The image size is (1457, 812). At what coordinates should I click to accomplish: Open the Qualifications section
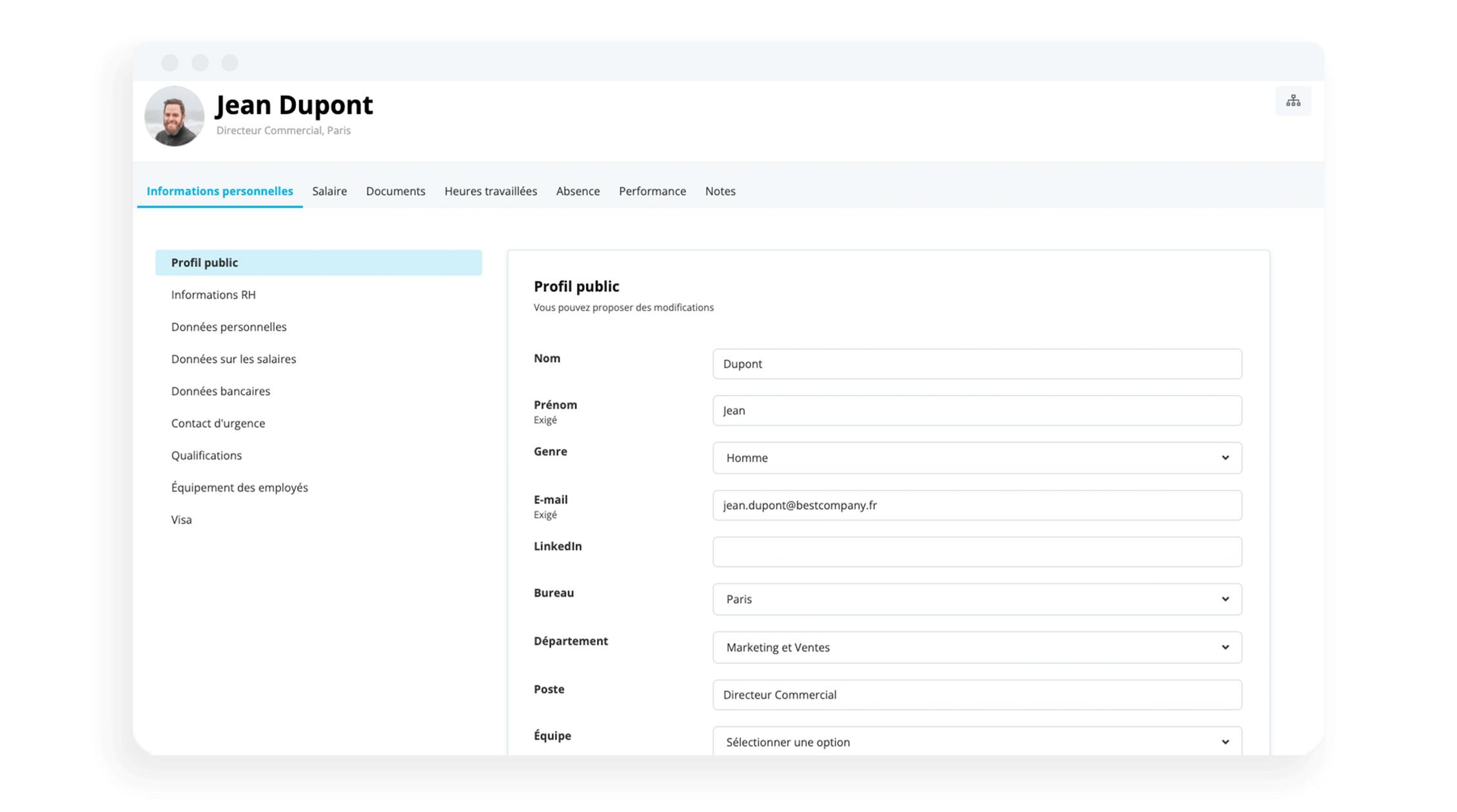click(206, 456)
